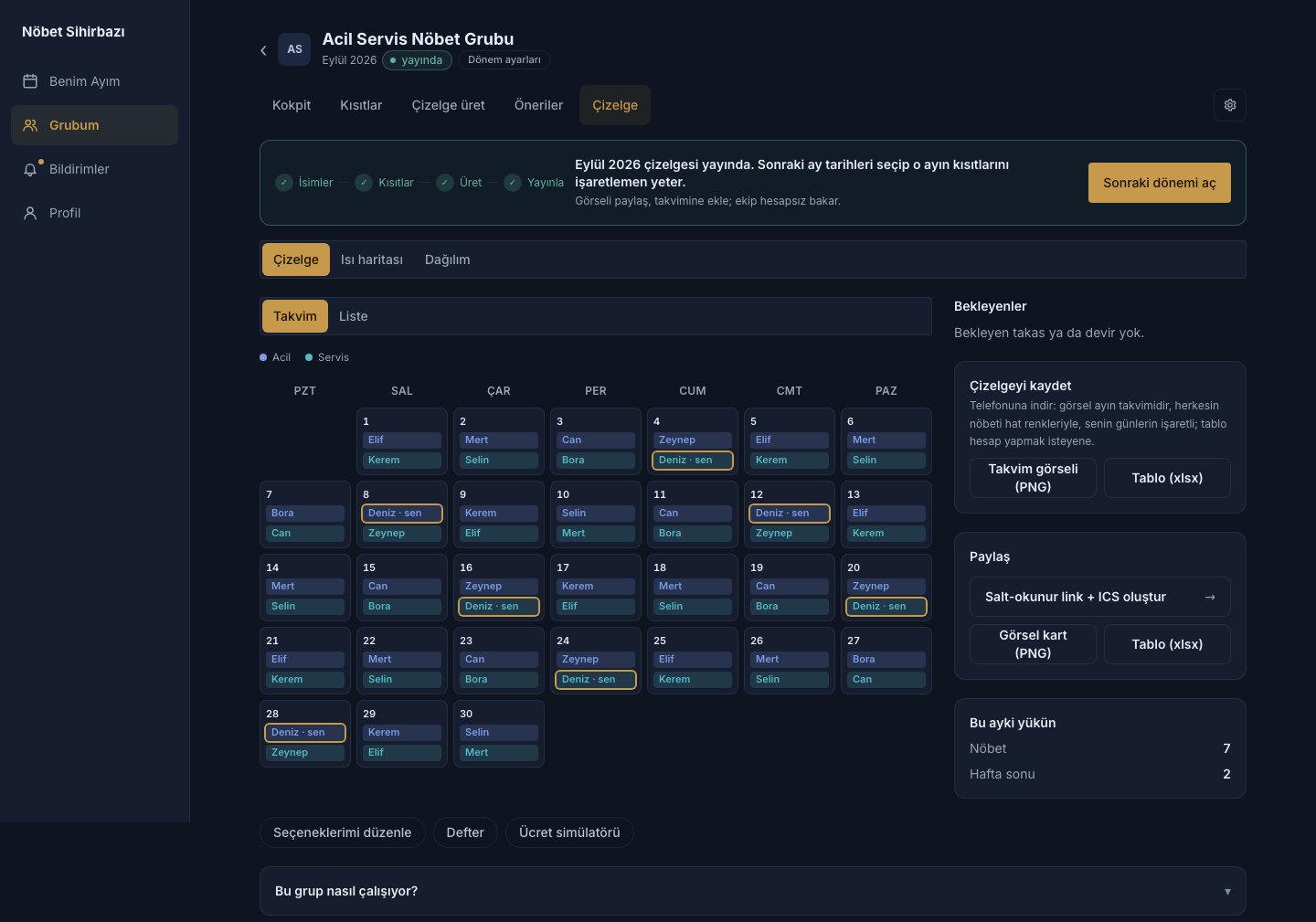The height and width of the screenshot is (922, 1316).
Task: Open the Kokpit tab
Action: pyautogui.click(x=292, y=105)
